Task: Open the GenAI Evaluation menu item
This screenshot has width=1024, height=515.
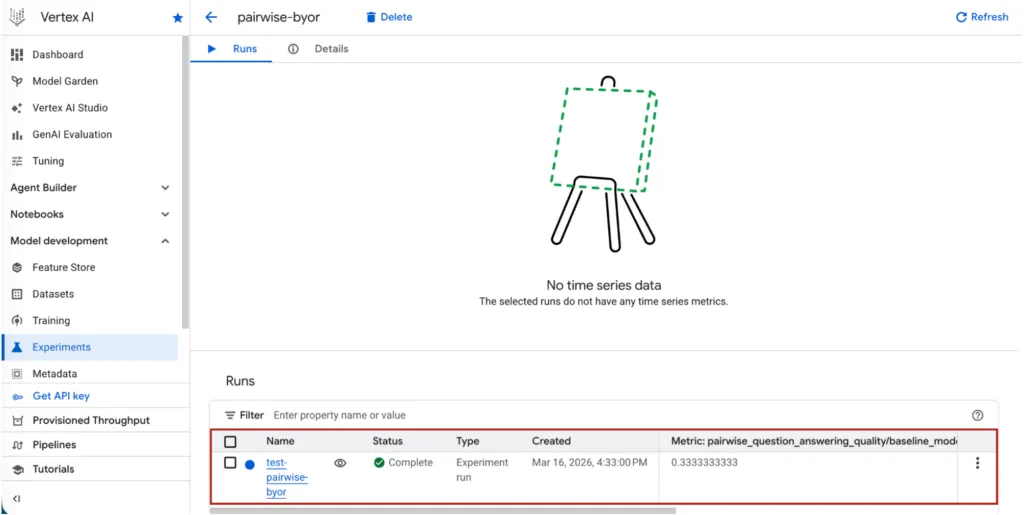Action: pyautogui.click(x=72, y=135)
